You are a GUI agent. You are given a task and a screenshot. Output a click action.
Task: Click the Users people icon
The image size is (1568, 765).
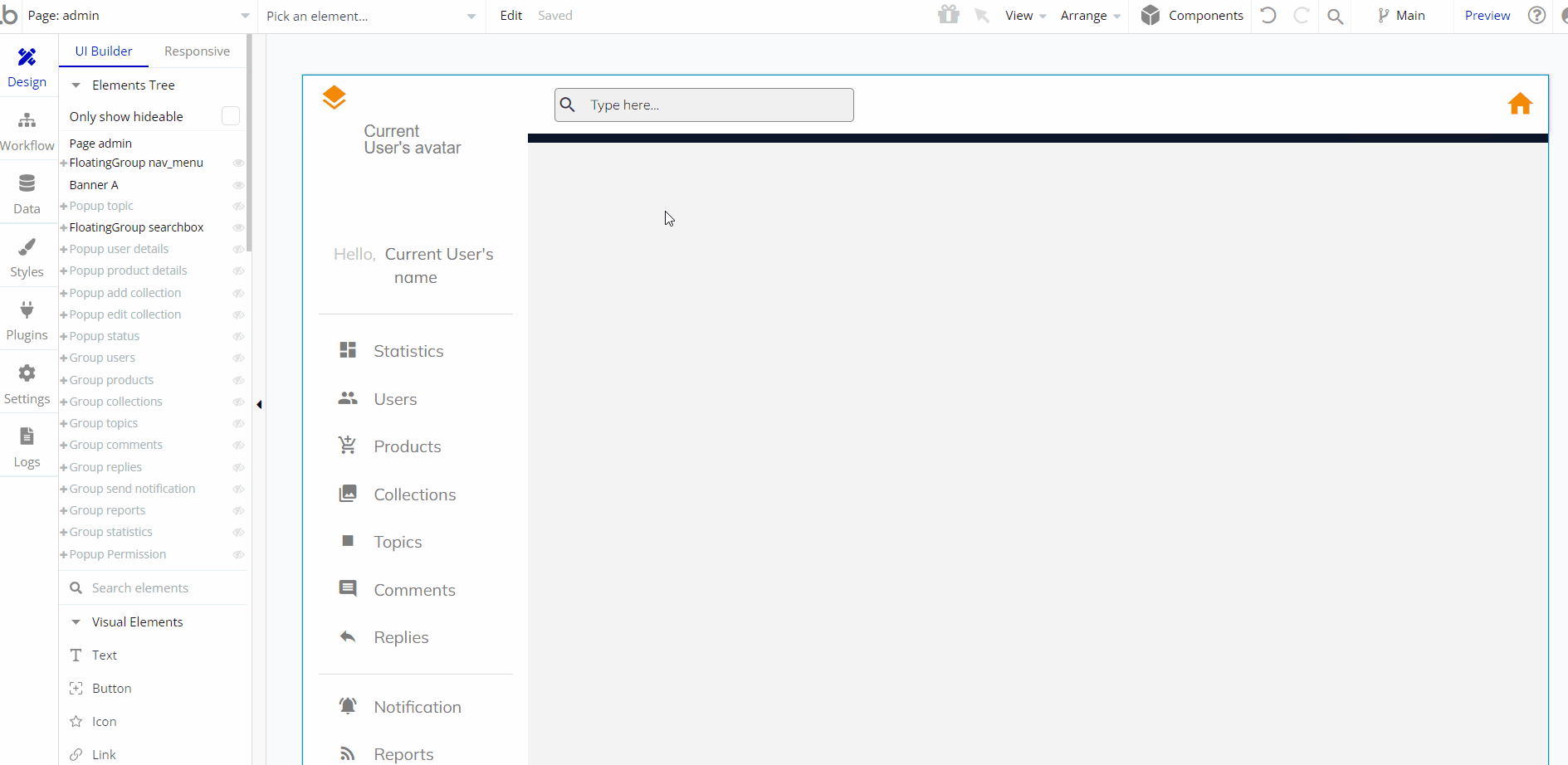348,398
